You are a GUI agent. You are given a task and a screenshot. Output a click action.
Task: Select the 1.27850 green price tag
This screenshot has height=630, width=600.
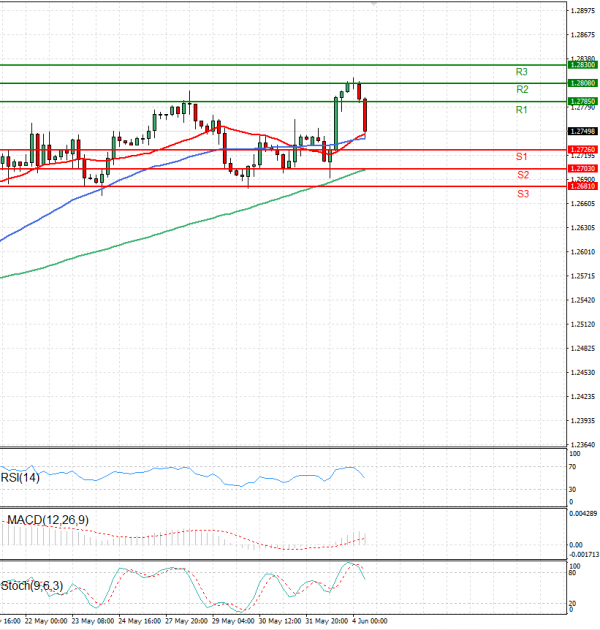click(583, 101)
